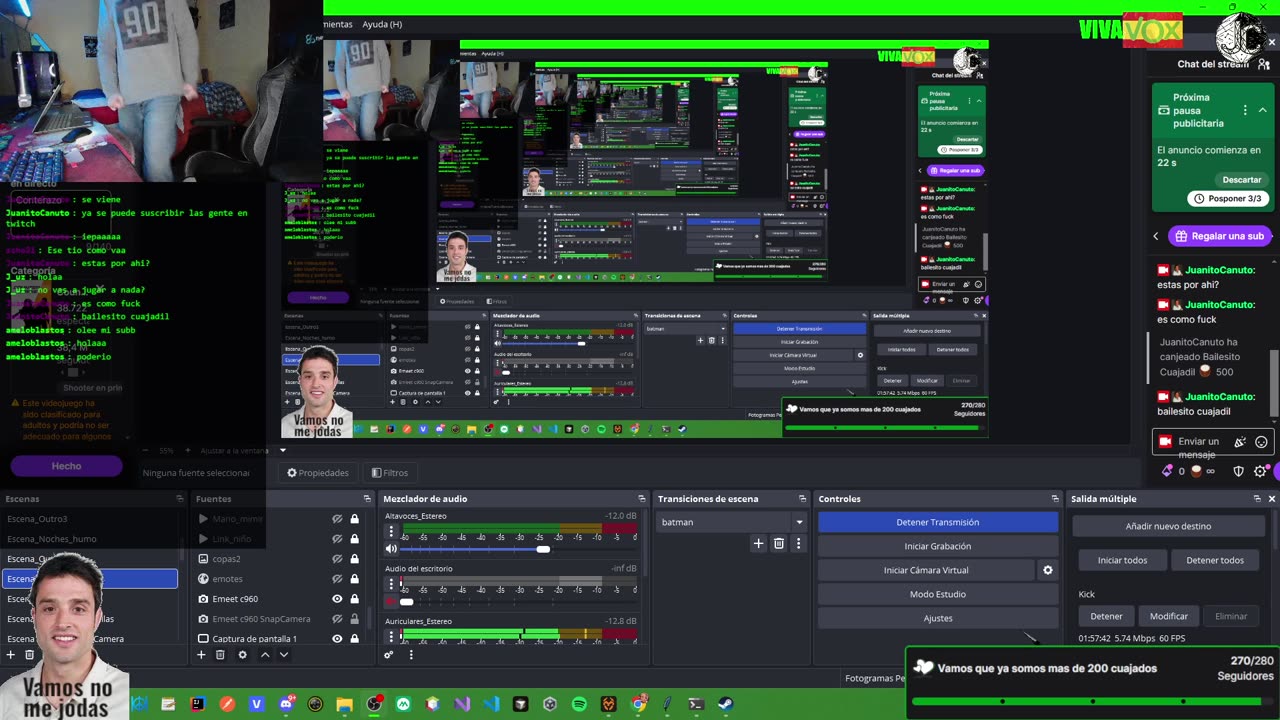
Task: Show copas2 source visibility
Action: 337,559
